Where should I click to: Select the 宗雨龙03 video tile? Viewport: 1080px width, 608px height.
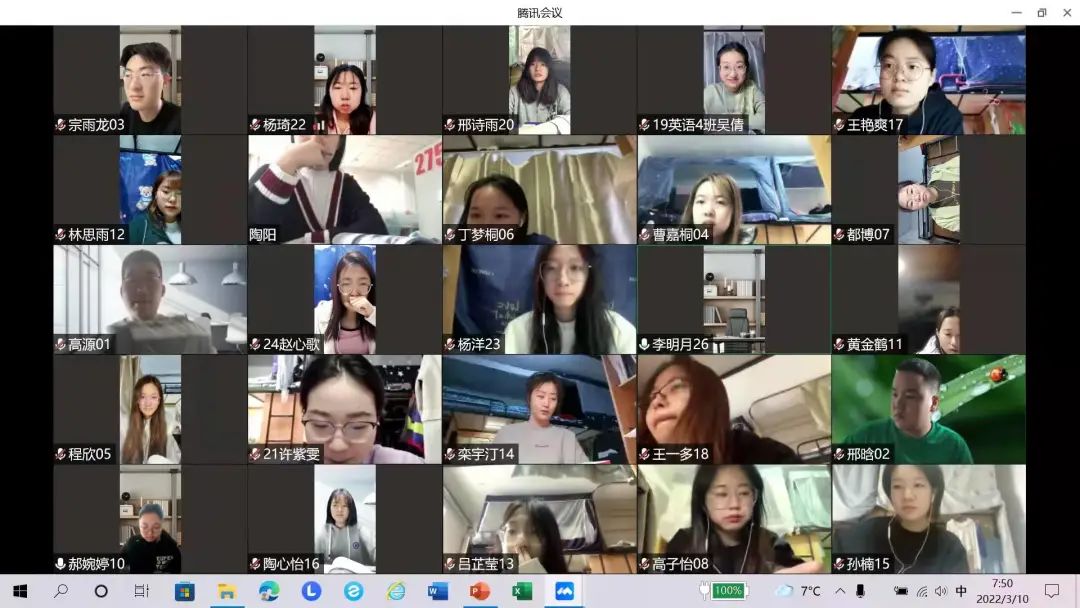[150, 80]
